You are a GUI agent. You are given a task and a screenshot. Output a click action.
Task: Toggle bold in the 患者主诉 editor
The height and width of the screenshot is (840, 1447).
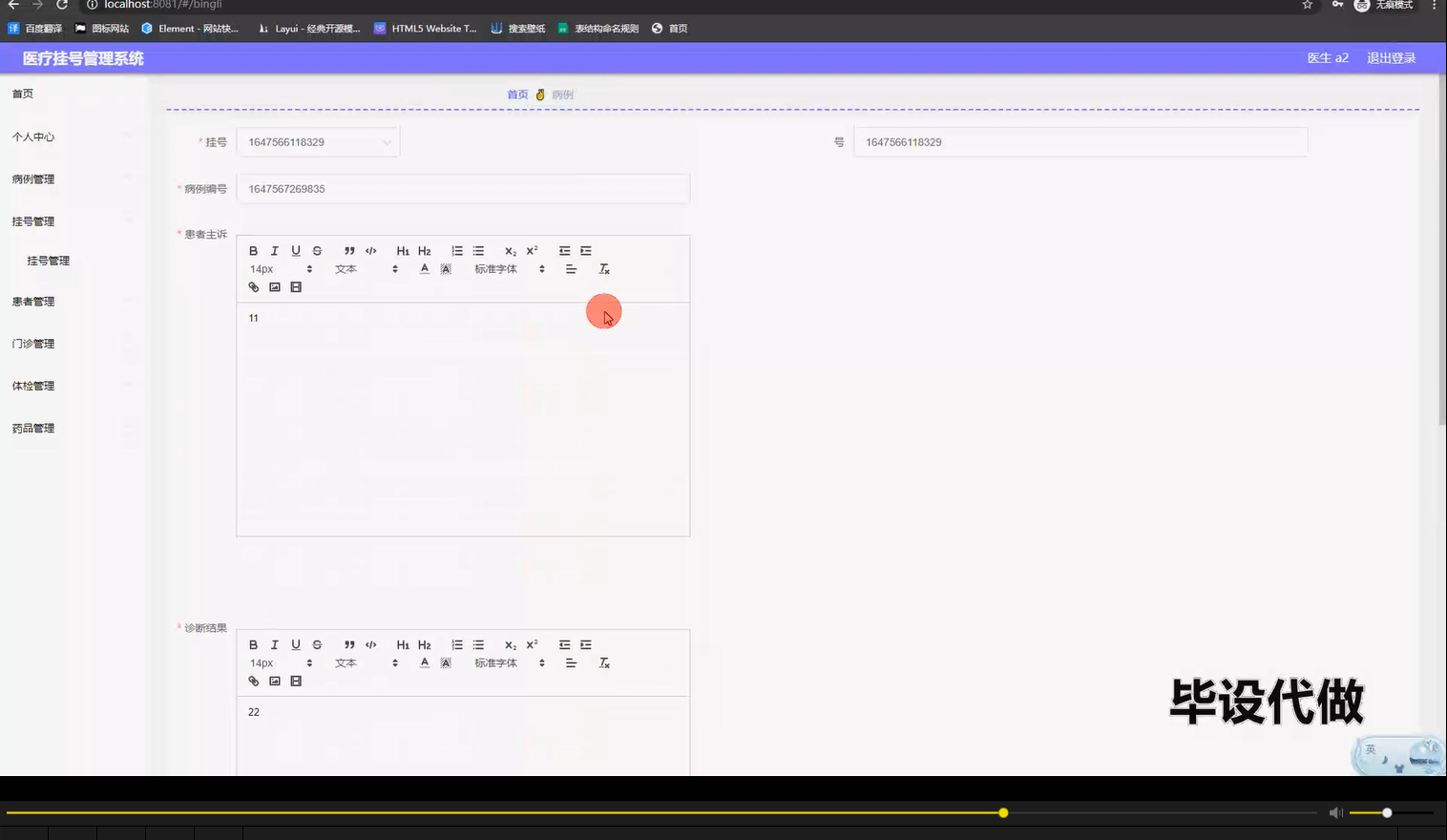pyautogui.click(x=253, y=251)
